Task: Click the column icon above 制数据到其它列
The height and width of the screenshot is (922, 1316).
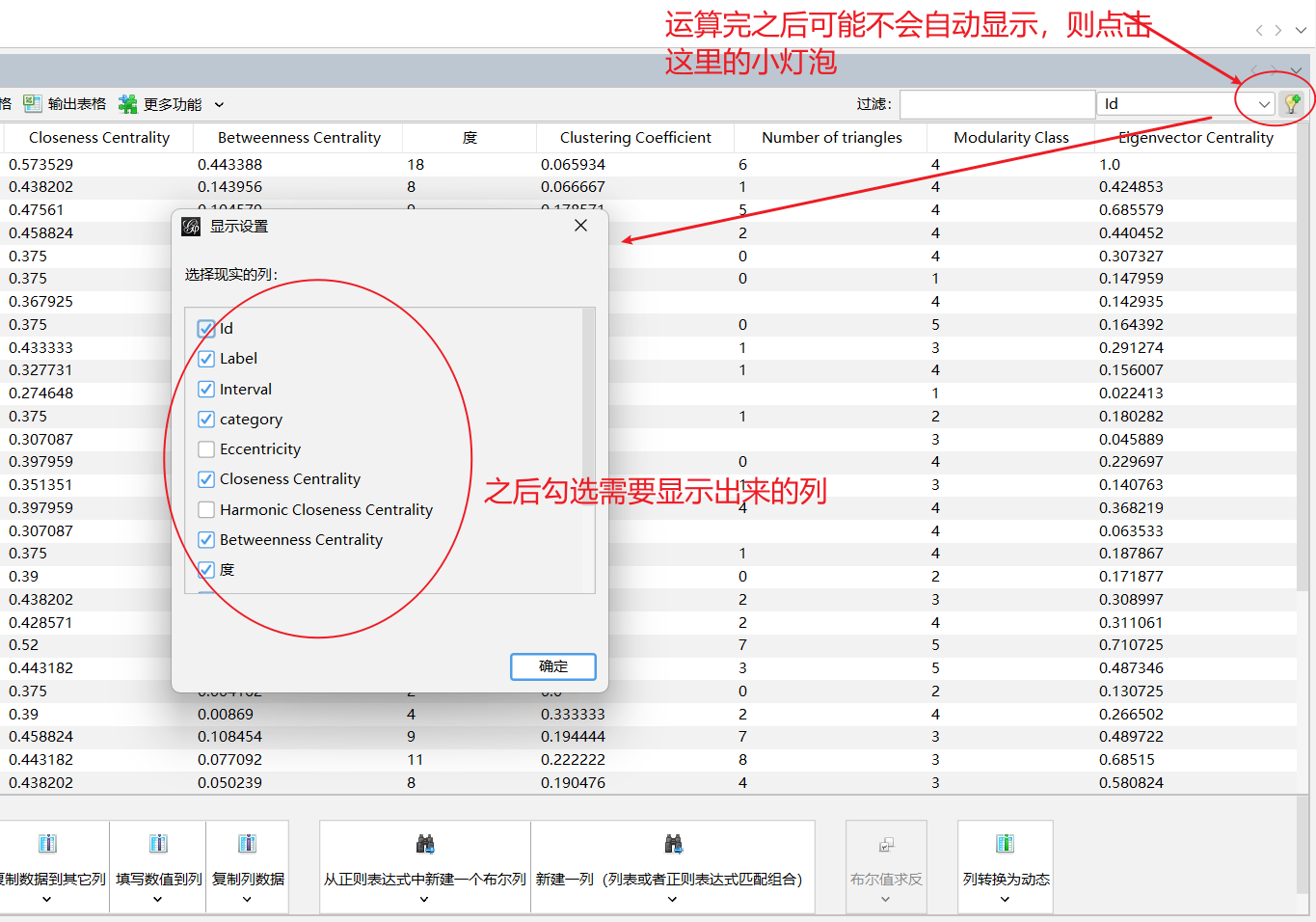Action: pyautogui.click(x=47, y=844)
